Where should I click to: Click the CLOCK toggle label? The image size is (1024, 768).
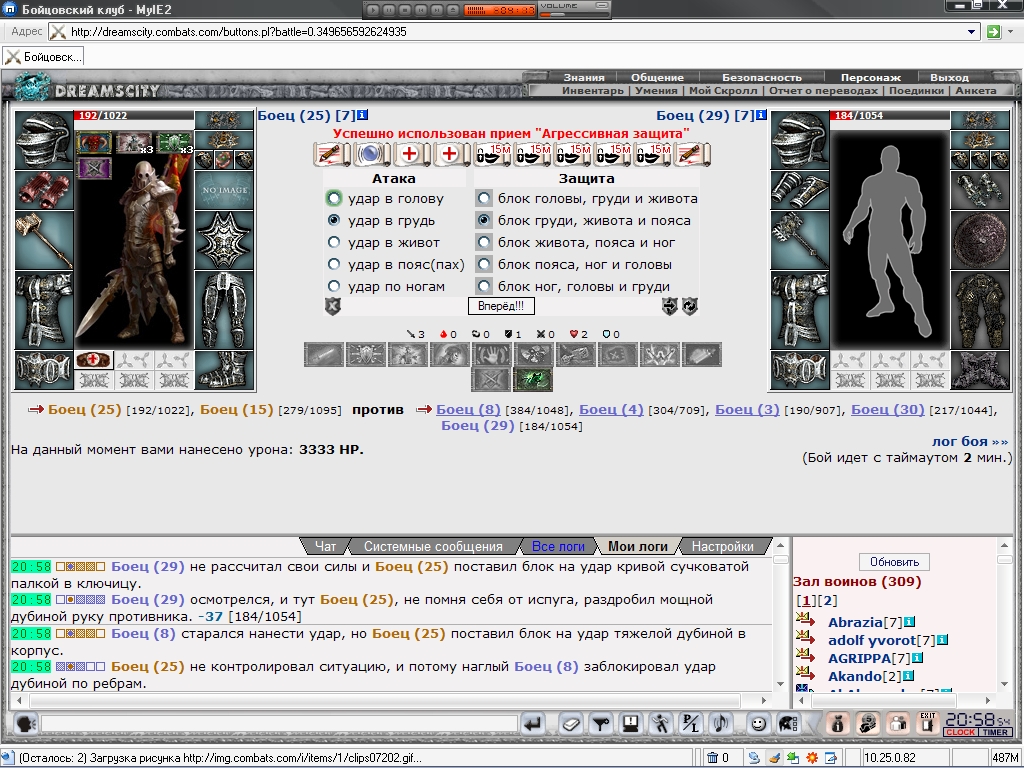pos(960,732)
